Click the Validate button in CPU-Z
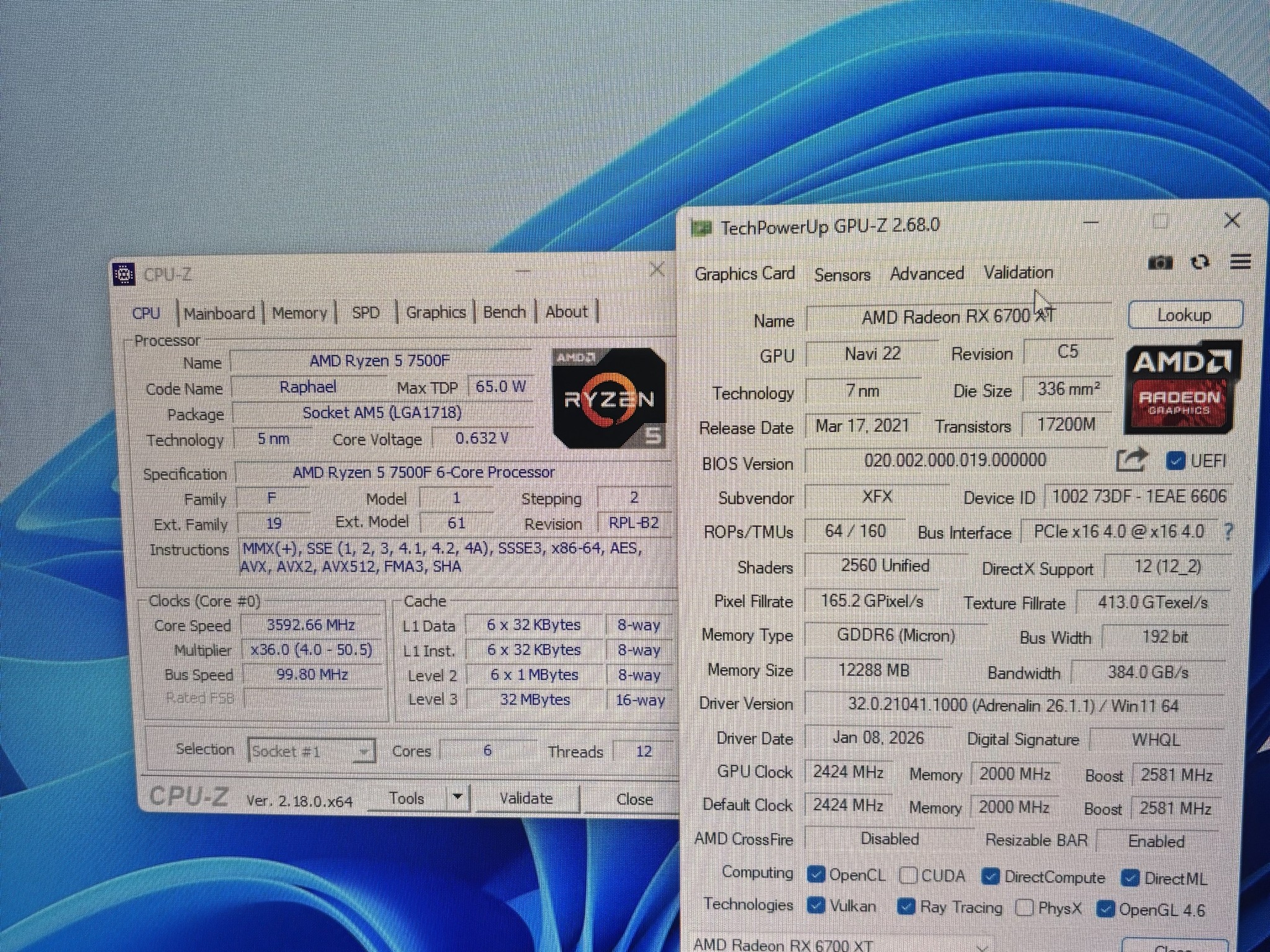Viewport: 1270px width, 952px height. [526, 798]
